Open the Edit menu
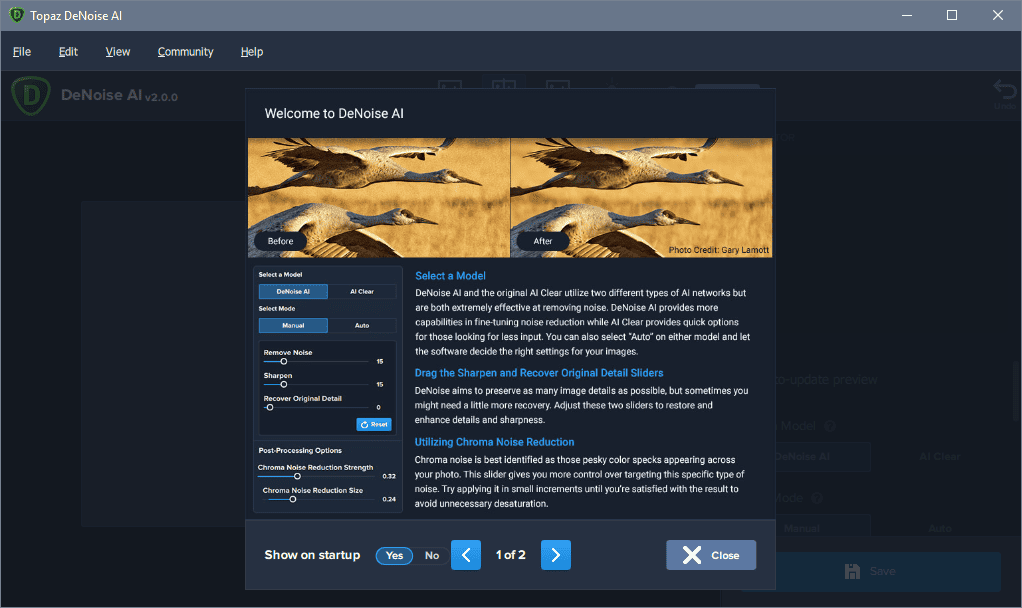The image size is (1022, 608). click(68, 51)
